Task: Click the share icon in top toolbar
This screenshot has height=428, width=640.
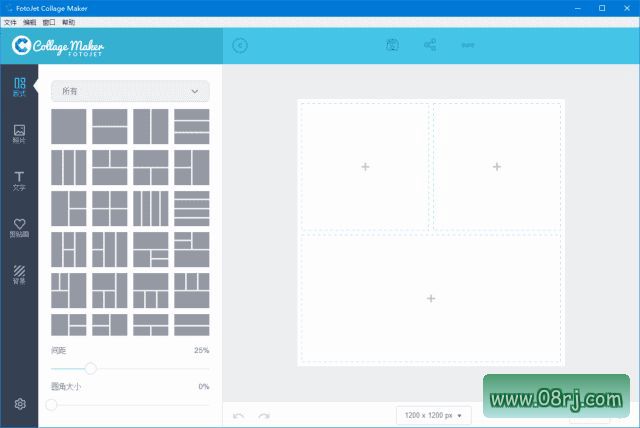Action: pyautogui.click(x=430, y=45)
